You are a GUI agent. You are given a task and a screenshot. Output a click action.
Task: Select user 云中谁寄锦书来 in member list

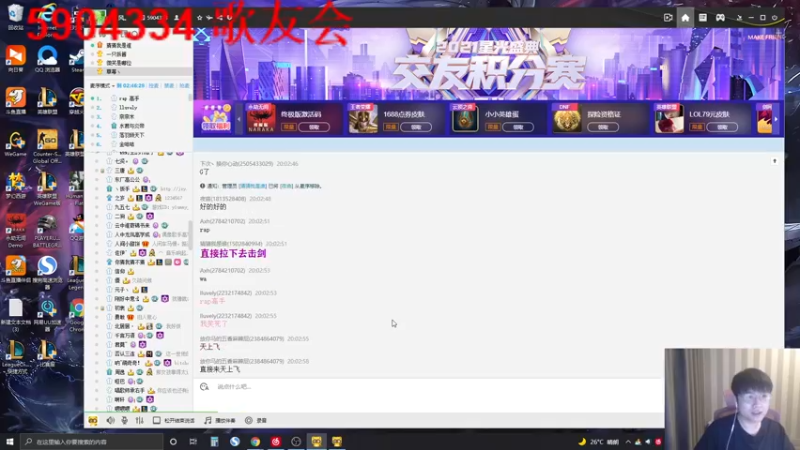tap(132, 226)
